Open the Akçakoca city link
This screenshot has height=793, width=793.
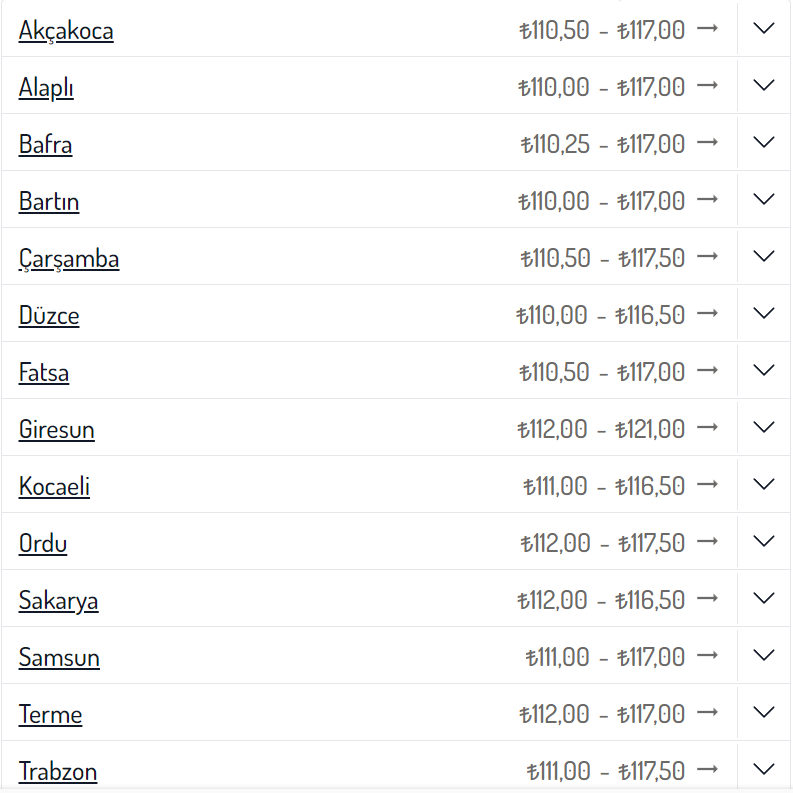(66, 31)
